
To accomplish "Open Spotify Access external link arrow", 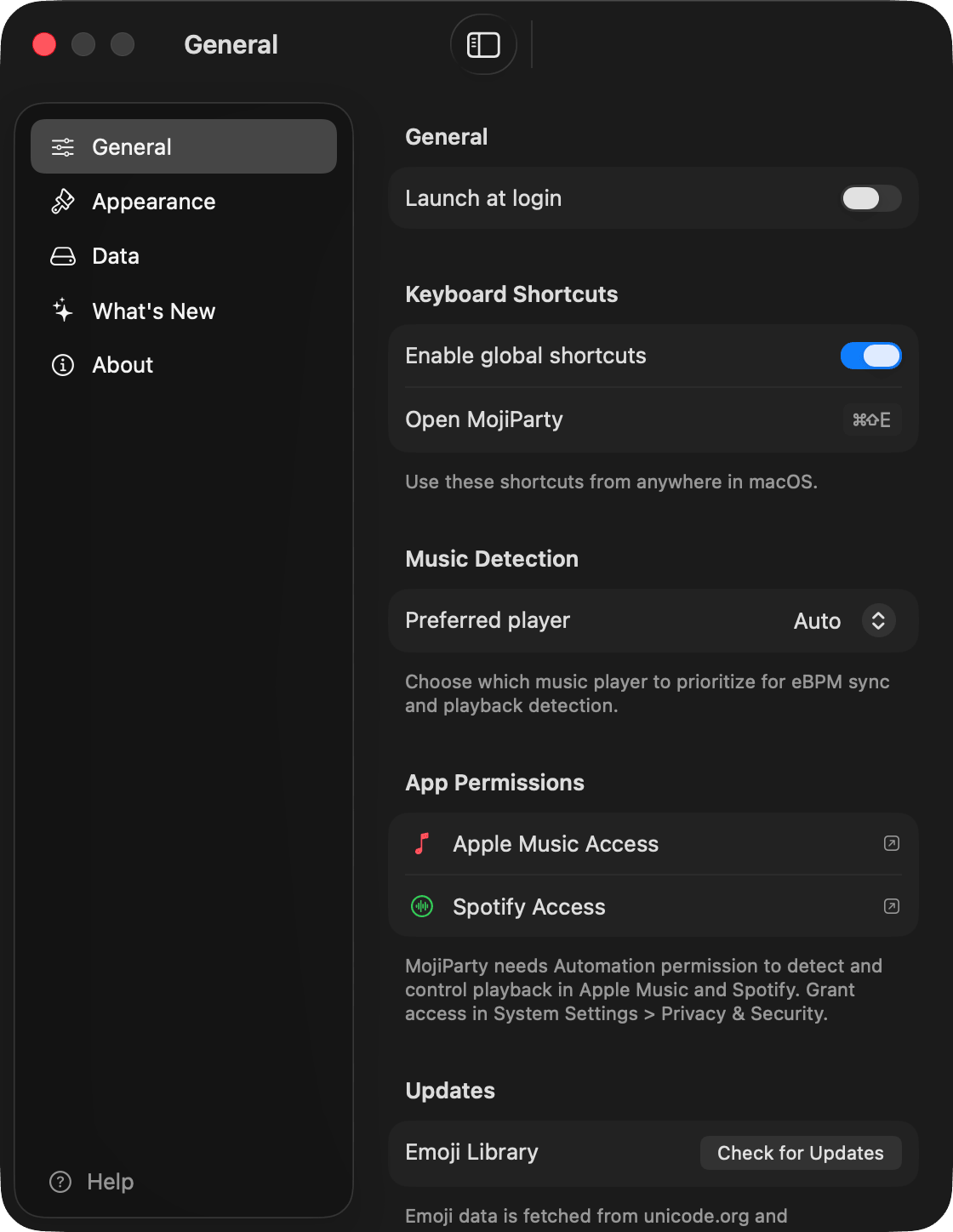I will click(x=892, y=906).
